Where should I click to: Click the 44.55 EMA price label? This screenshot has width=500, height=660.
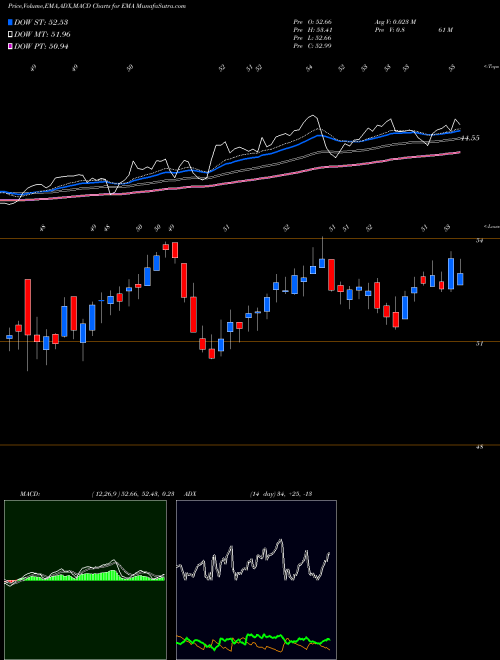(x=470, y=138)
